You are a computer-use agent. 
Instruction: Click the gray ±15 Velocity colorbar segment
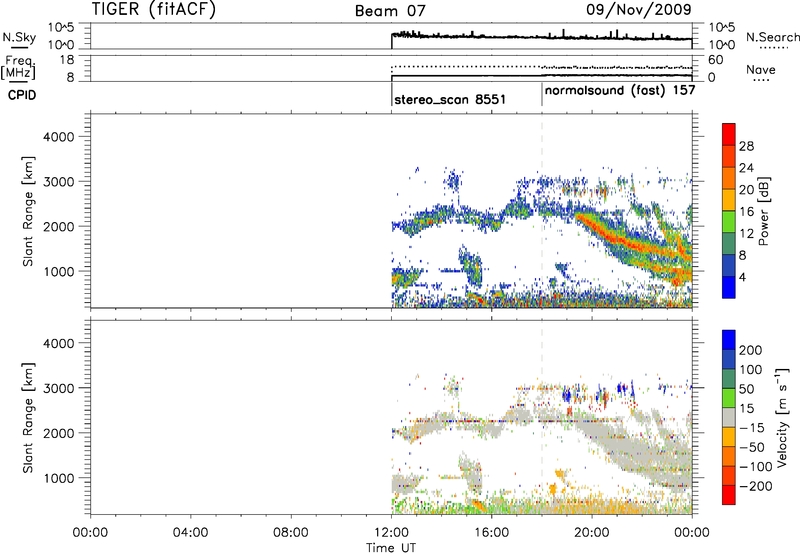(729, 418)
